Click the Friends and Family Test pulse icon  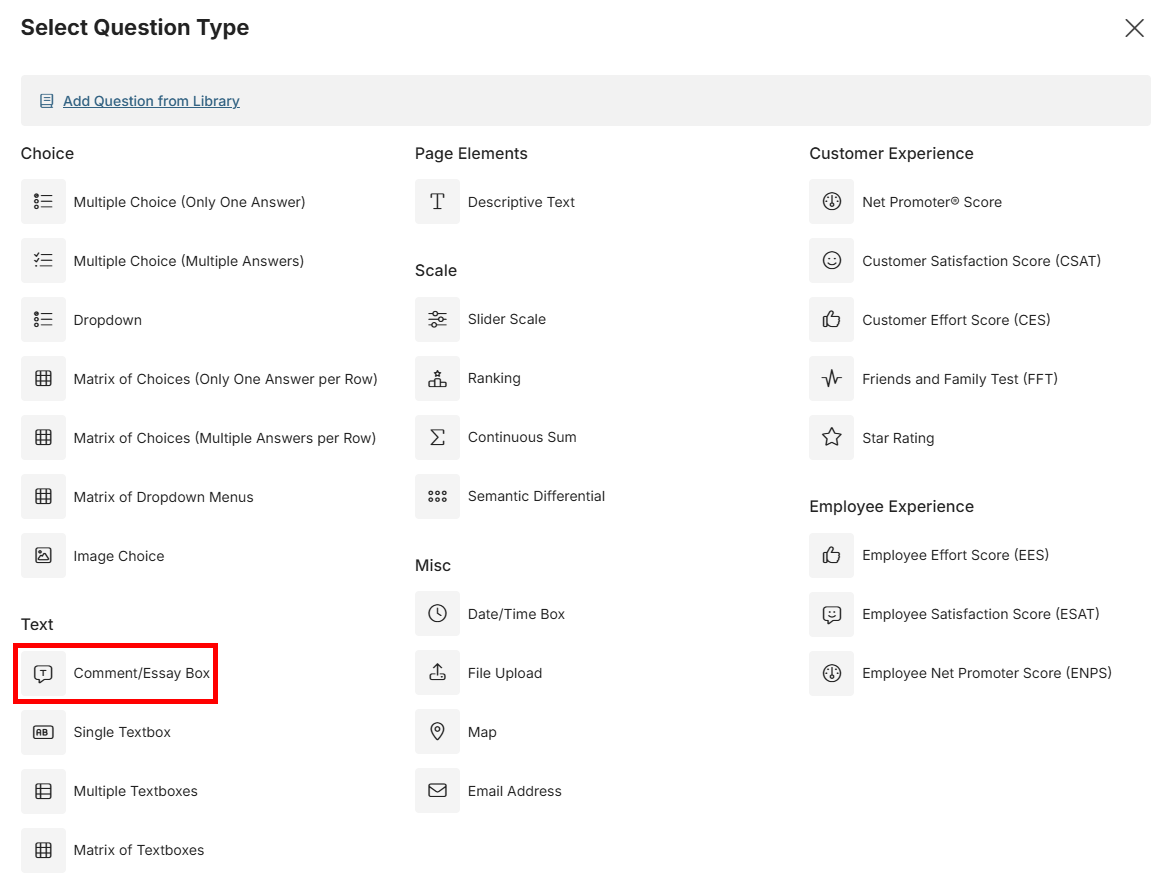(832, 378)
